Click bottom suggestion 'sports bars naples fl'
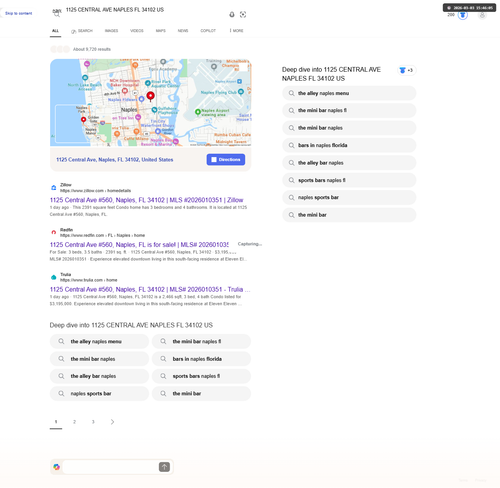The image size is (500, 488). (201, 376)
